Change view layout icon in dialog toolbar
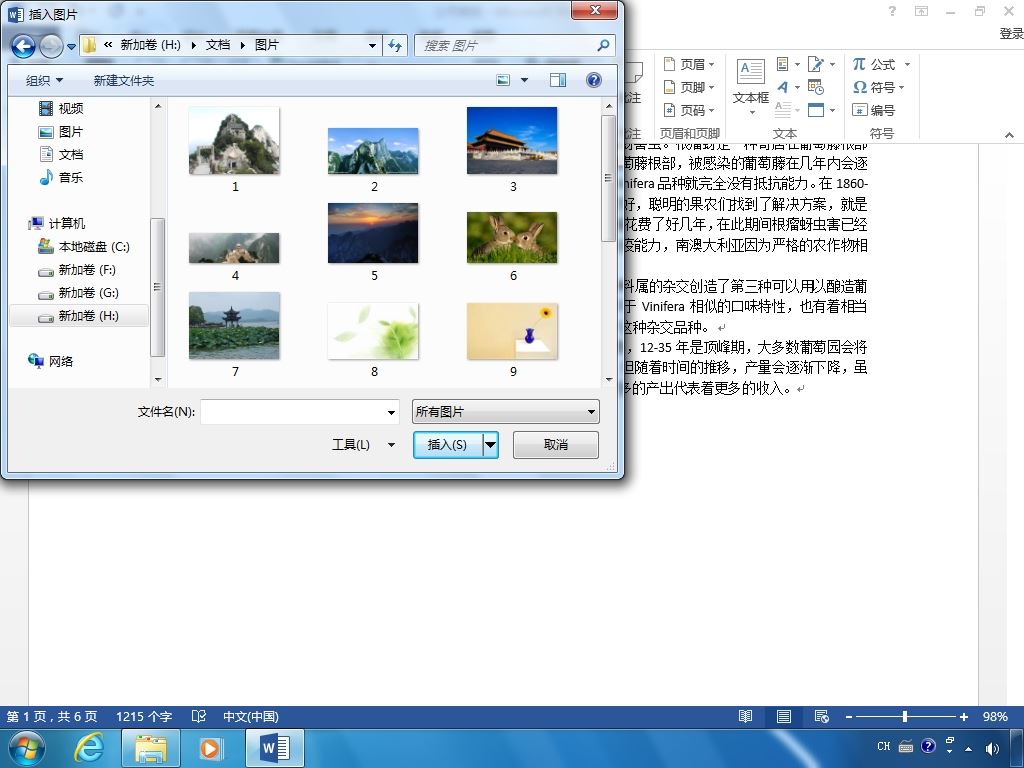This screenshot has height=768, width=1024. point(504,80)
